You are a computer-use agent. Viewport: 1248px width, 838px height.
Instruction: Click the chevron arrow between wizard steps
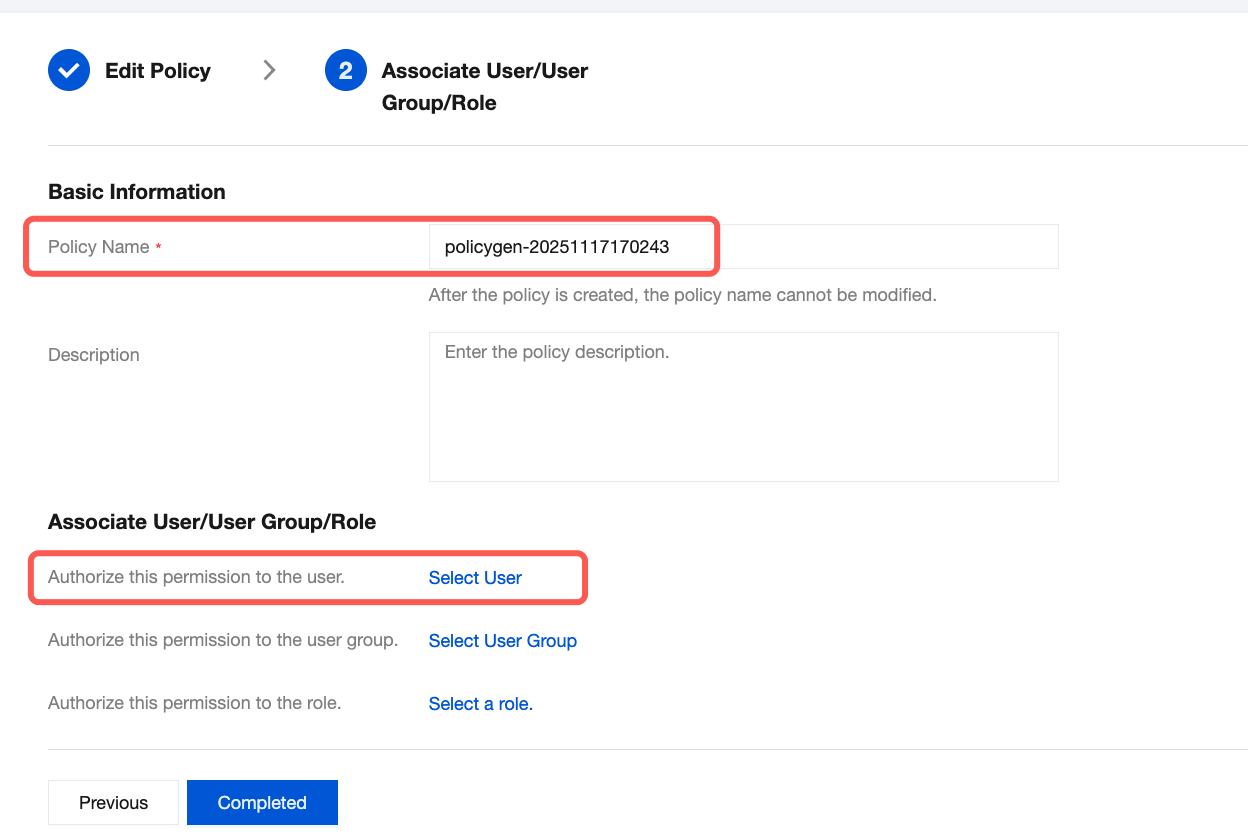tap(269, 70)
